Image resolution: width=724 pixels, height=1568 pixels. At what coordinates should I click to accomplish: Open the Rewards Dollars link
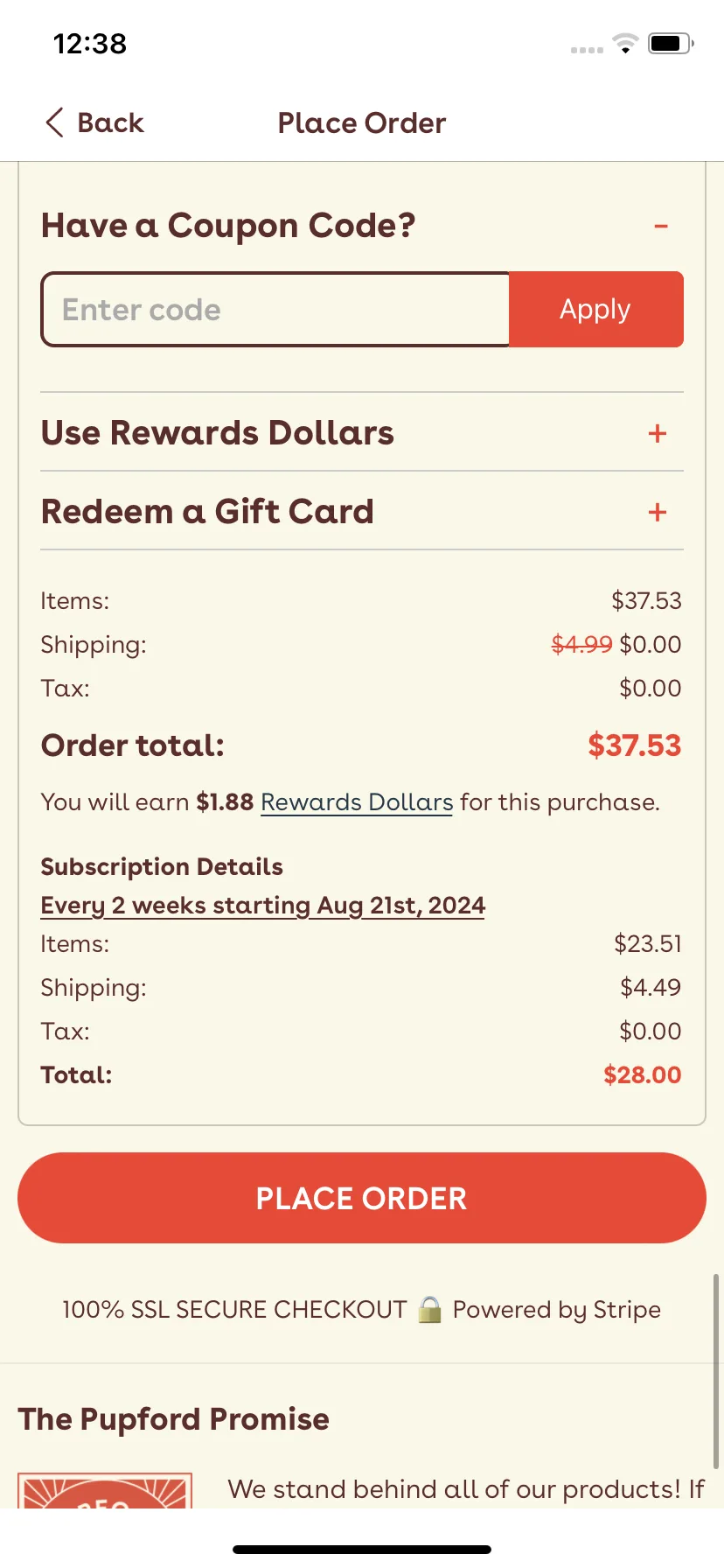pos(357,802)
